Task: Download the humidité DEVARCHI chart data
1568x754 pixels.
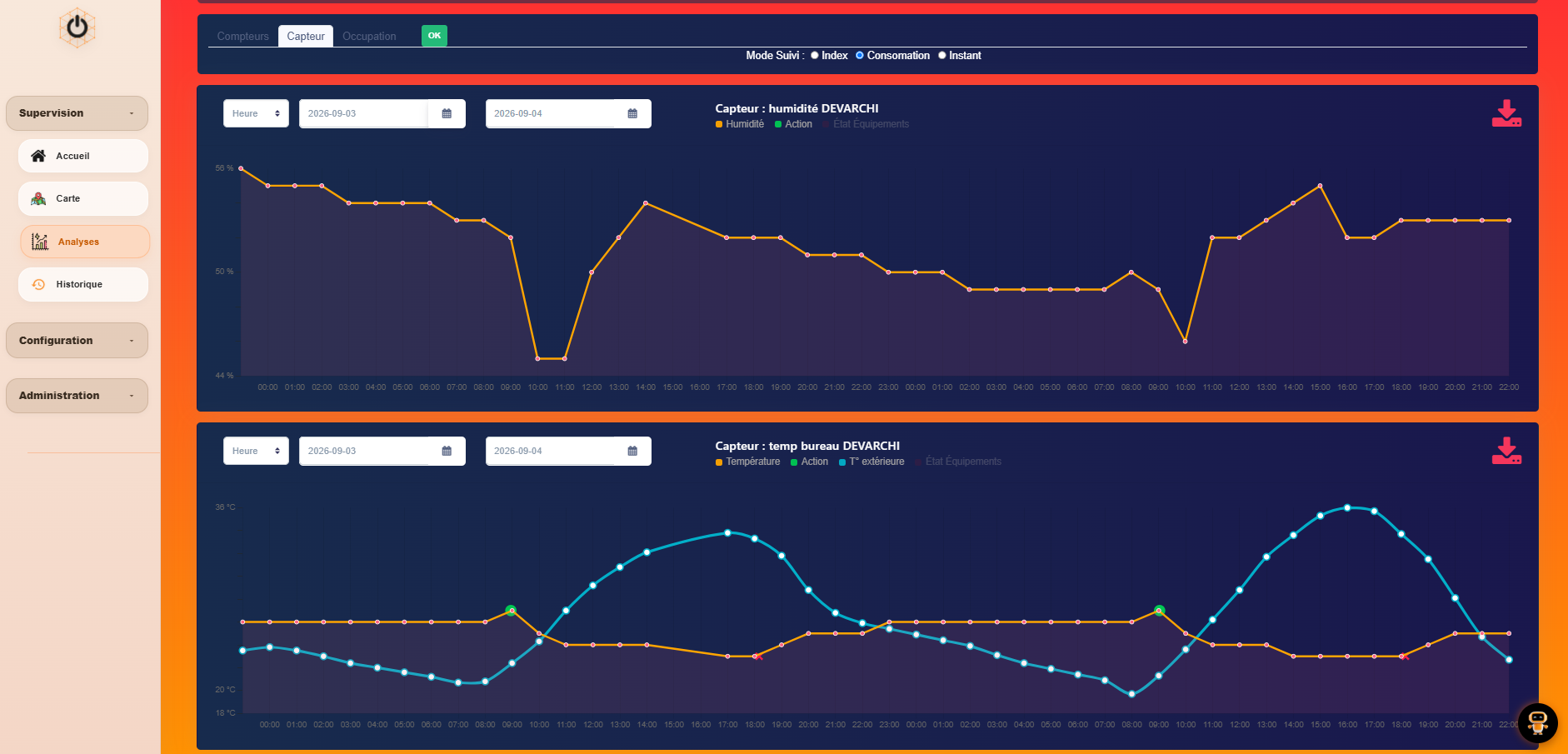Action: pos(1506,113)
